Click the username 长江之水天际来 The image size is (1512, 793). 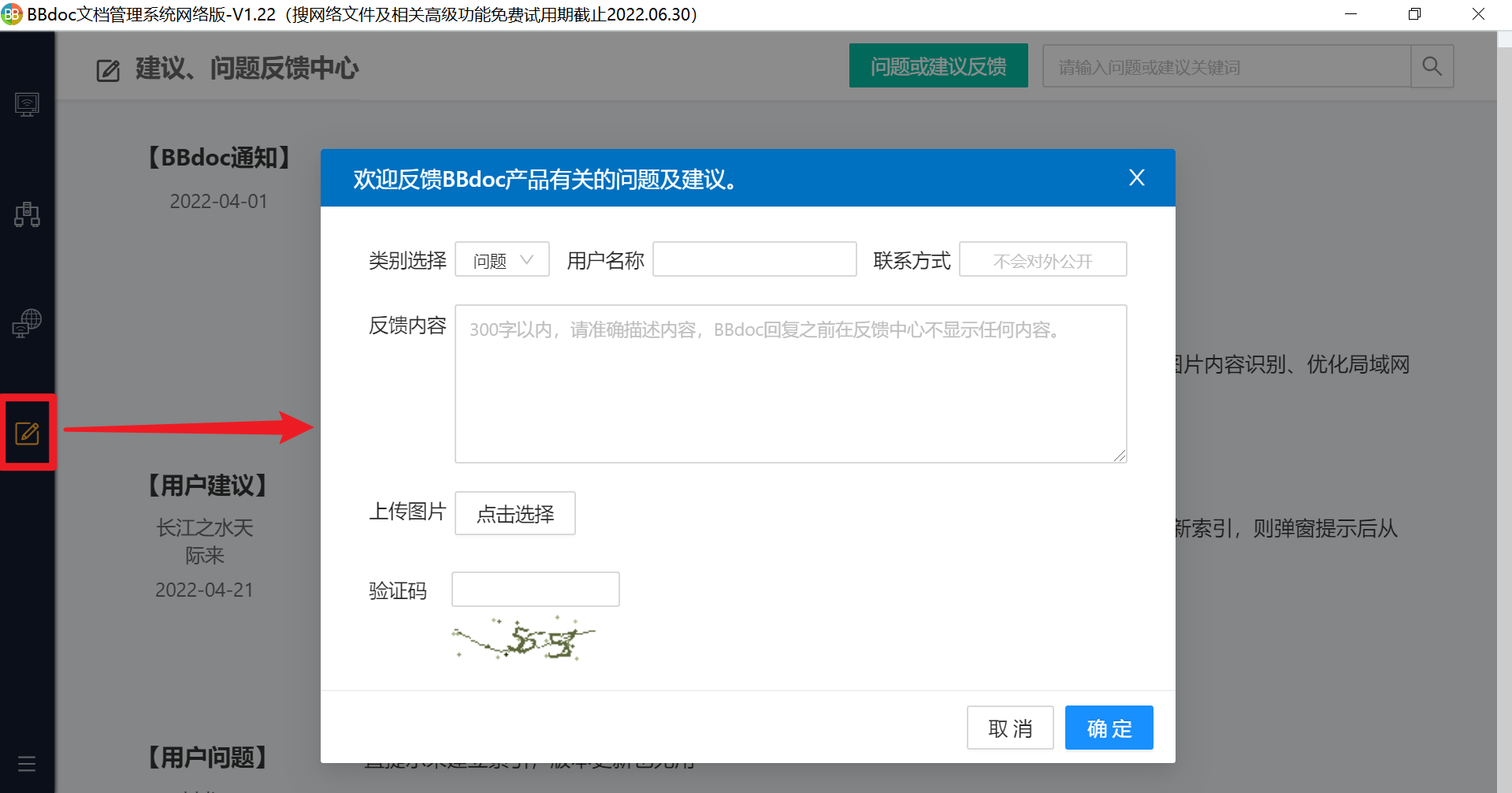[x=205, y=542]
